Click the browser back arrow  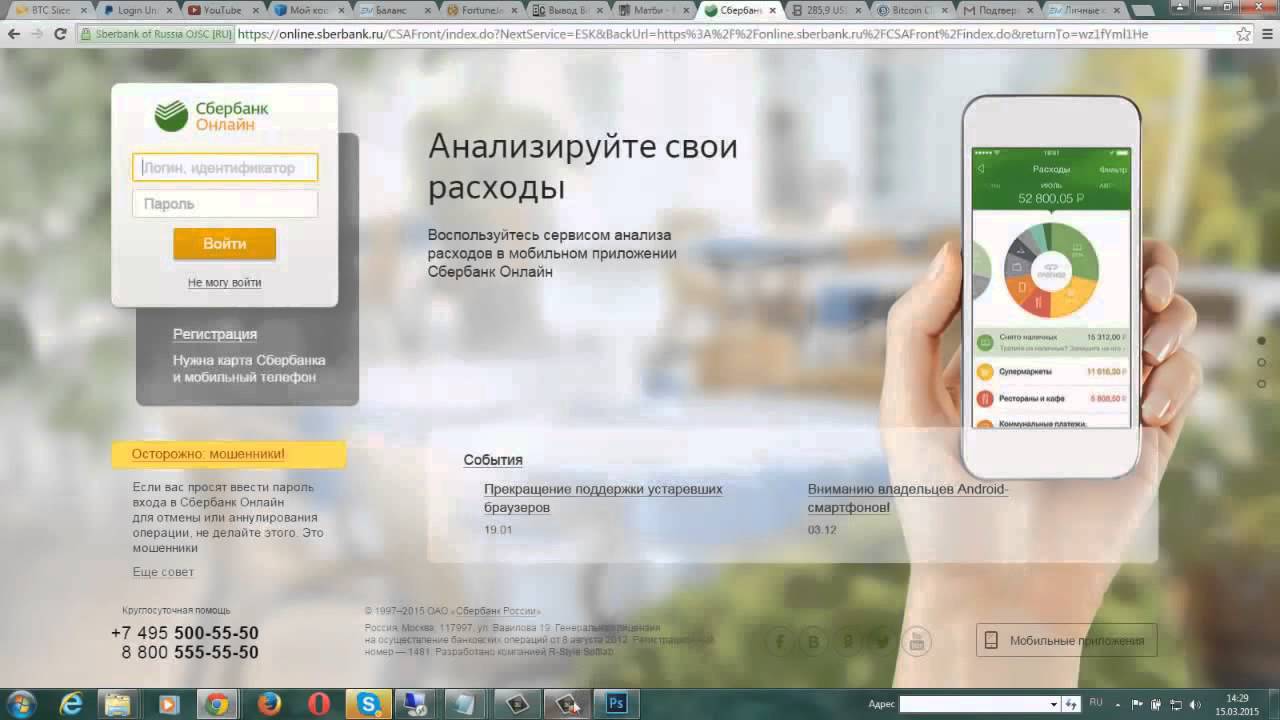tap(14, 33)
